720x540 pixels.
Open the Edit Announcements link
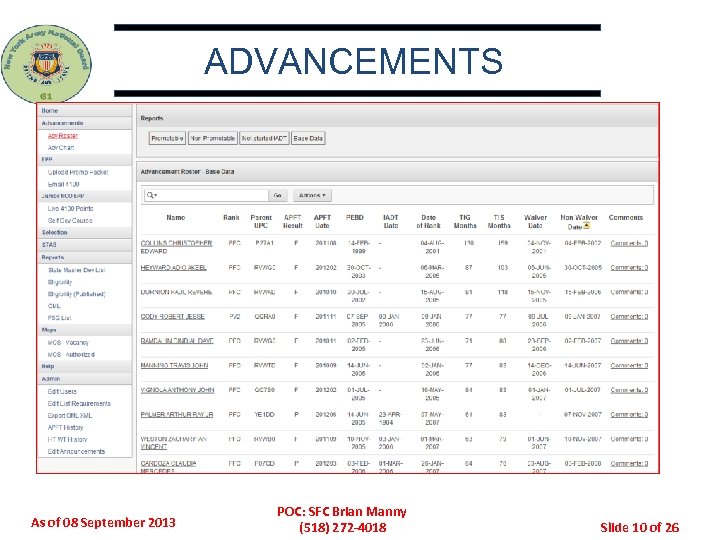[76, 451]
